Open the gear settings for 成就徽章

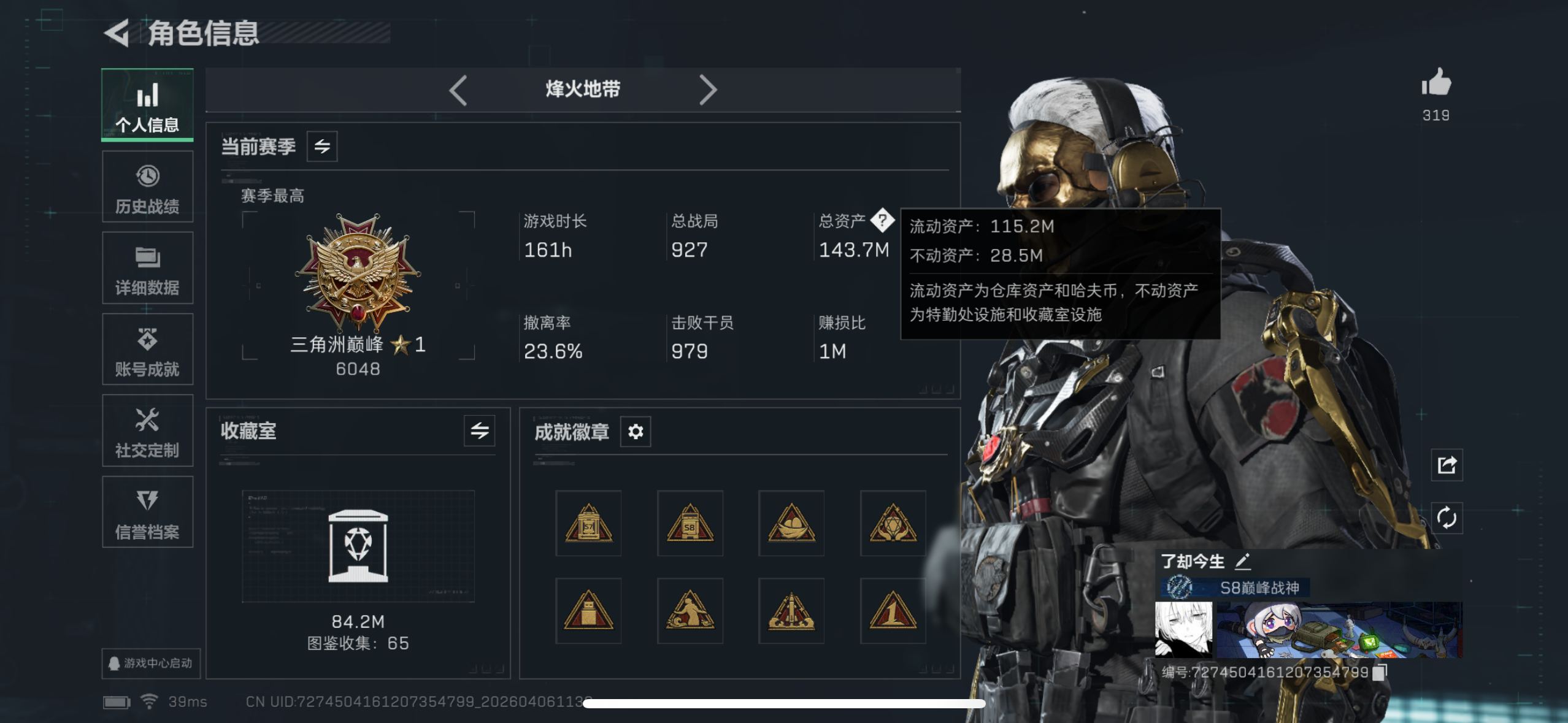coord(636,432)
